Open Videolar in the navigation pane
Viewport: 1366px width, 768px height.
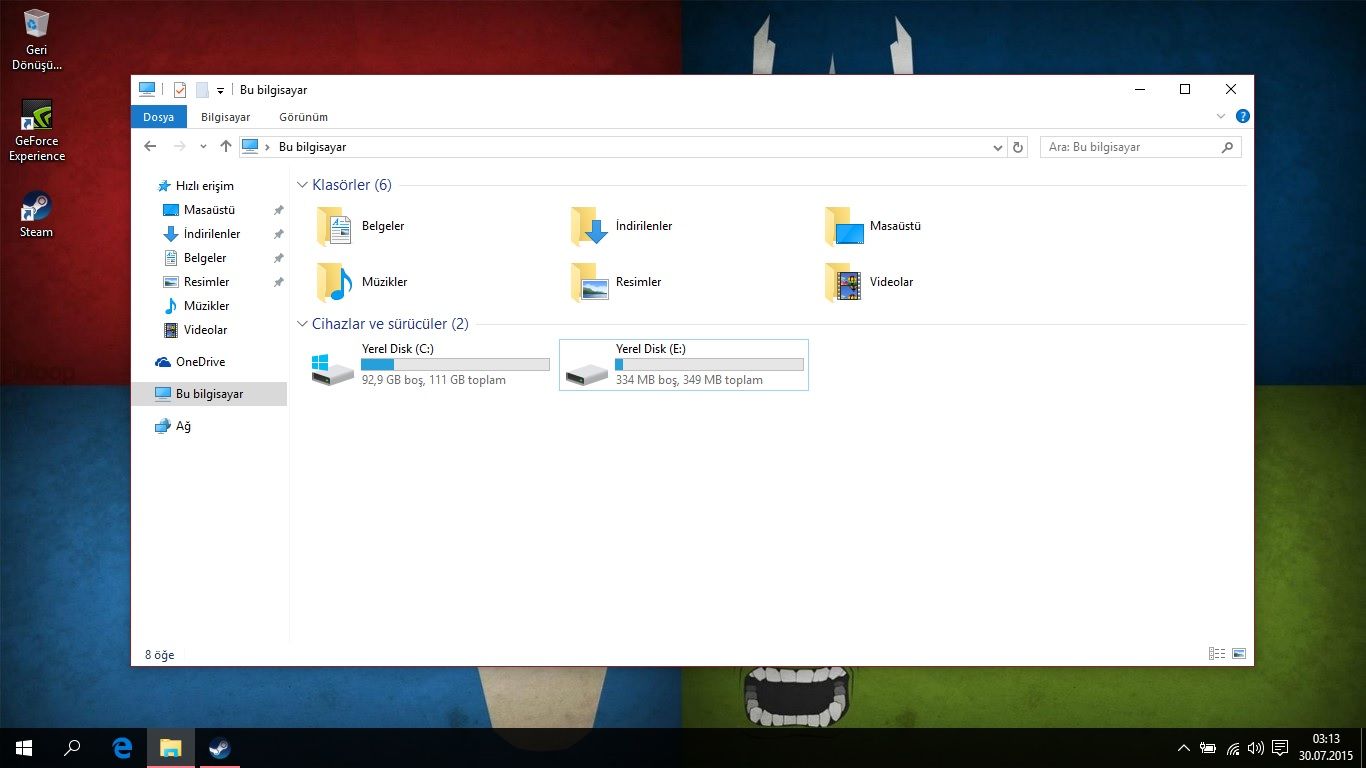tap(205, 330)
